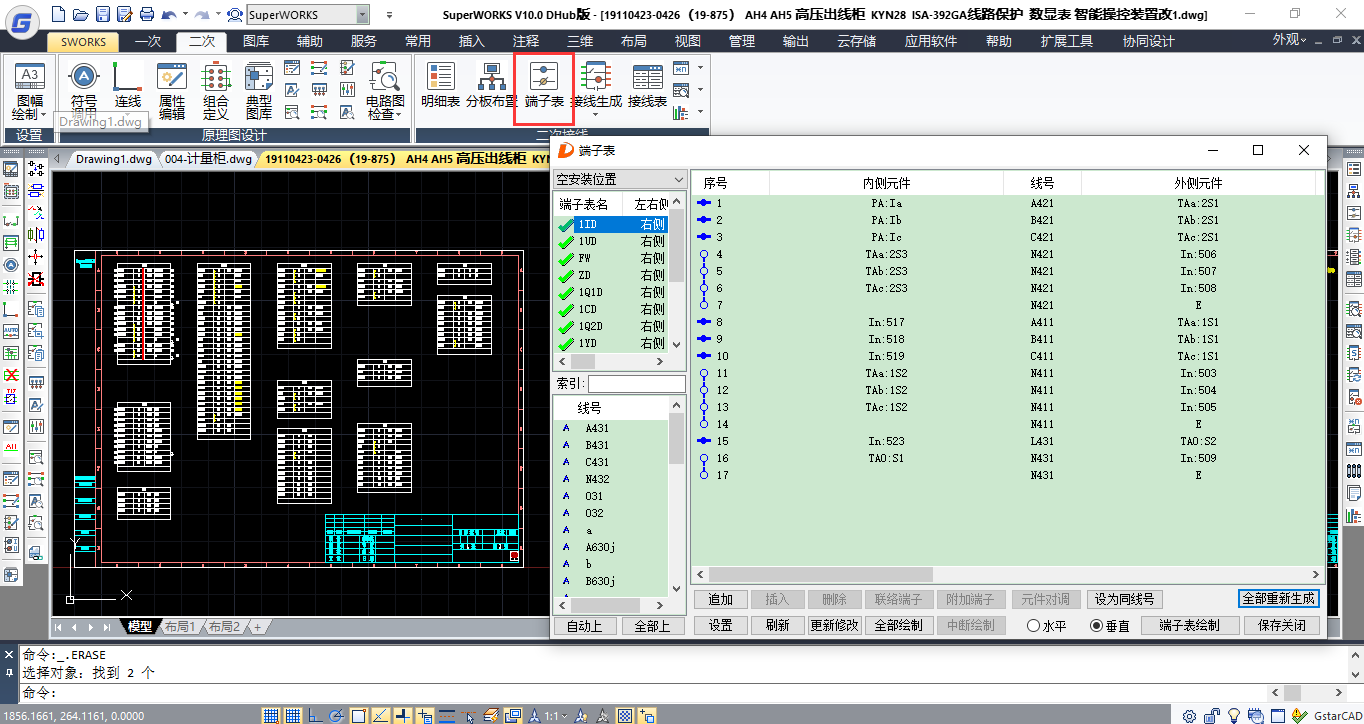Click the 刷新 button
The height and width of the screenshot is (724, 1364).
777,625
